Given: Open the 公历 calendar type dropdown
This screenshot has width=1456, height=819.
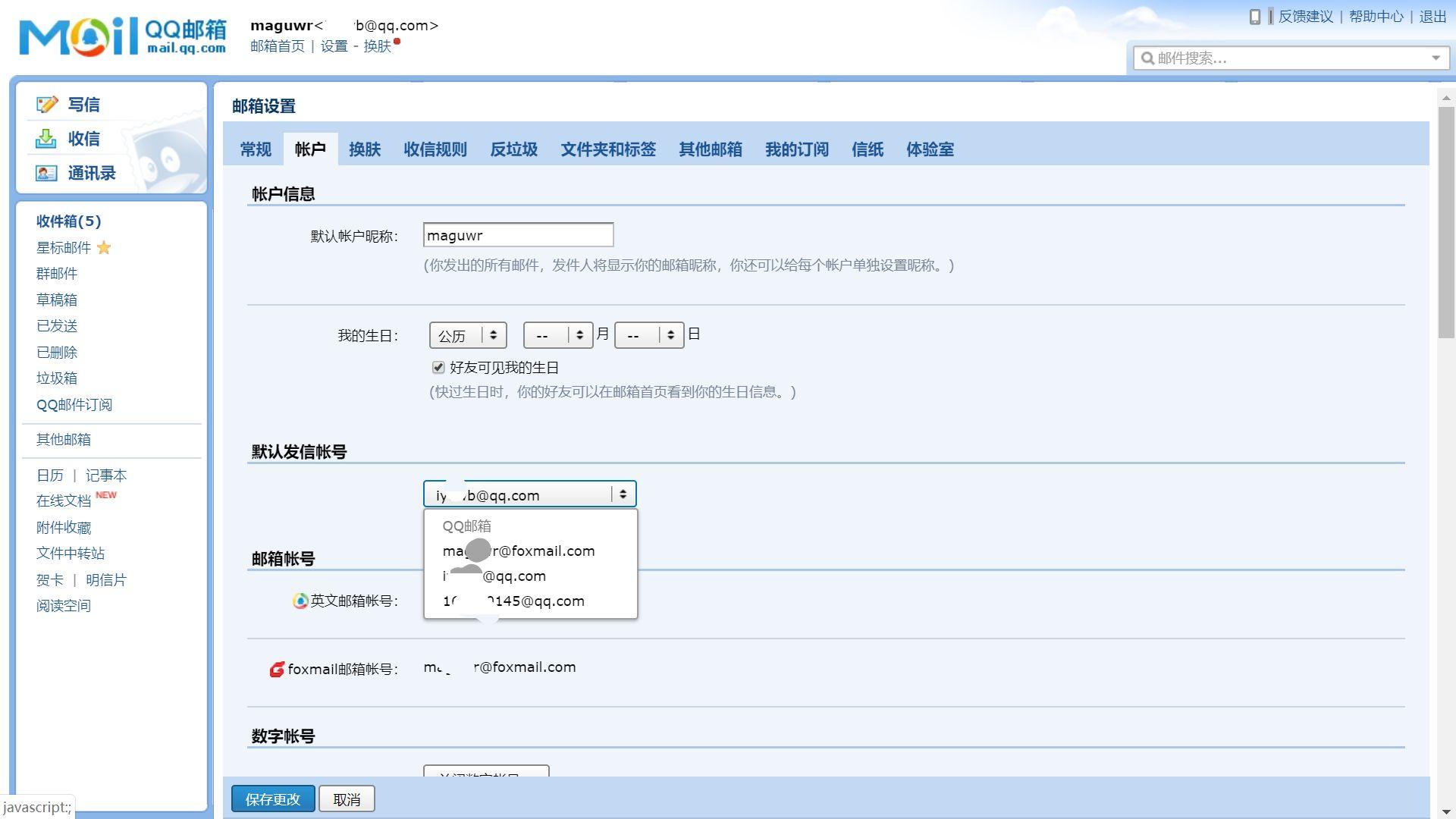Looking at the screenshot, I should point(467,334).
